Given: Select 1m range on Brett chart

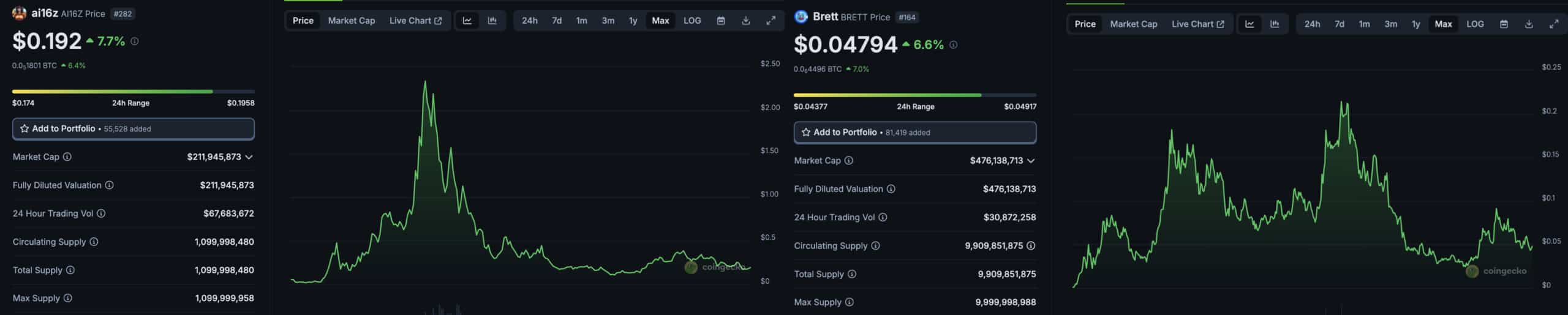Looking at the screenshot, I should (x=1365, y=24).
